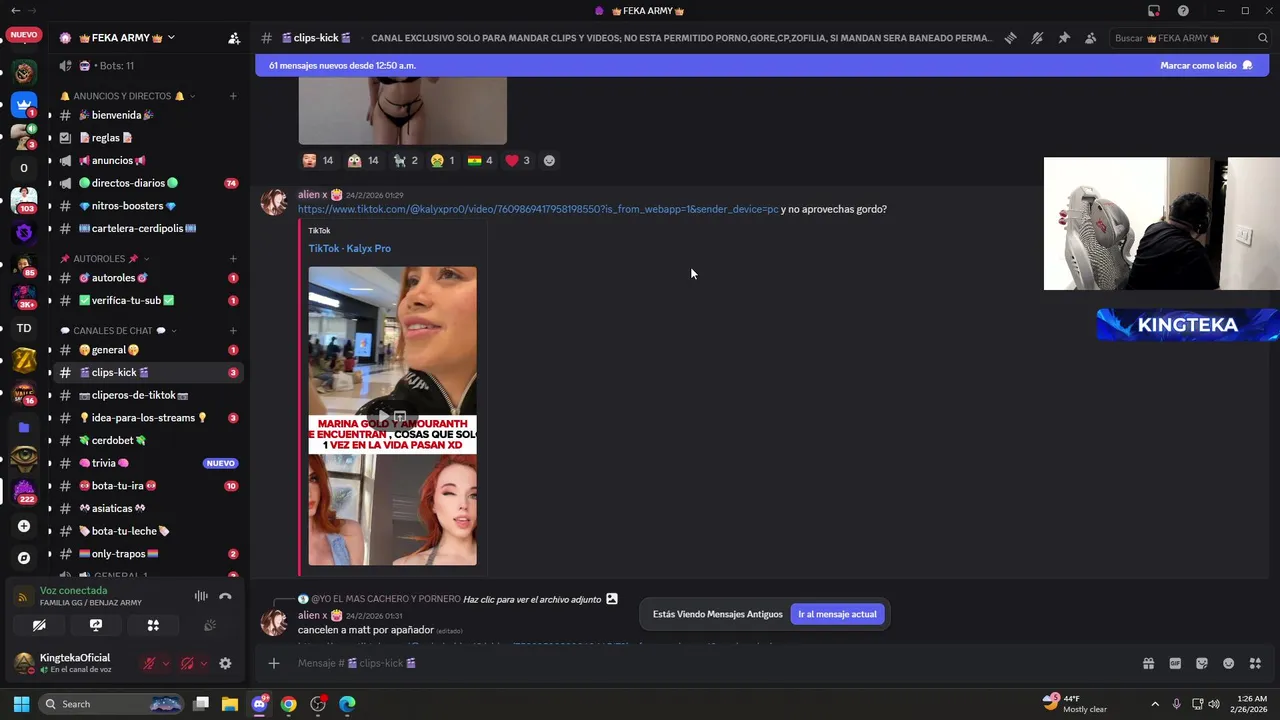The height and width of the screenshot is (720, 1280).
Task: Open pinned messages pin icon
Action: [1064, 38]
